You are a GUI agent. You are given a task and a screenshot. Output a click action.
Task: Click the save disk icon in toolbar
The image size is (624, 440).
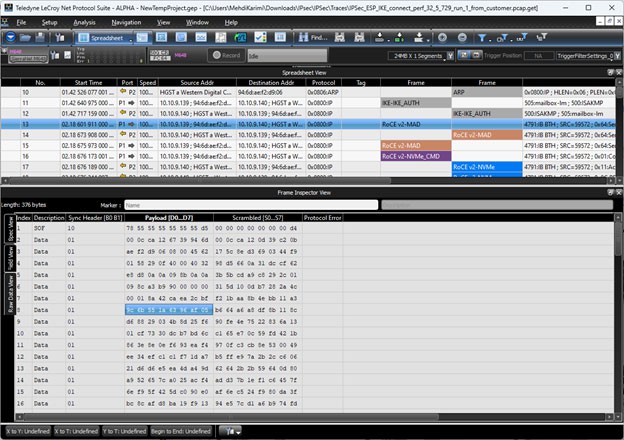pos(40,37)
